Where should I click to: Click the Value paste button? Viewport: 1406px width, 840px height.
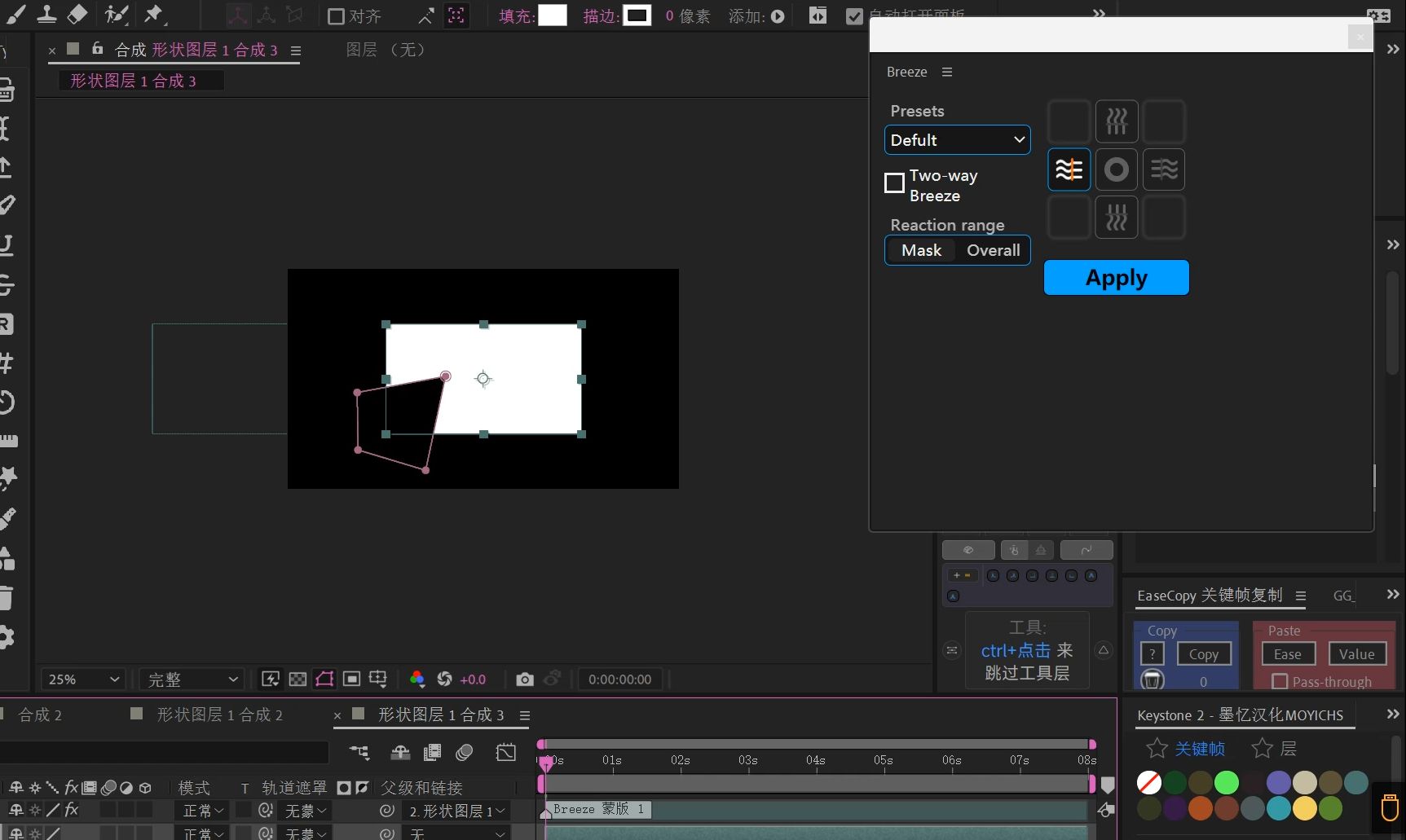tap(1356, 653)
